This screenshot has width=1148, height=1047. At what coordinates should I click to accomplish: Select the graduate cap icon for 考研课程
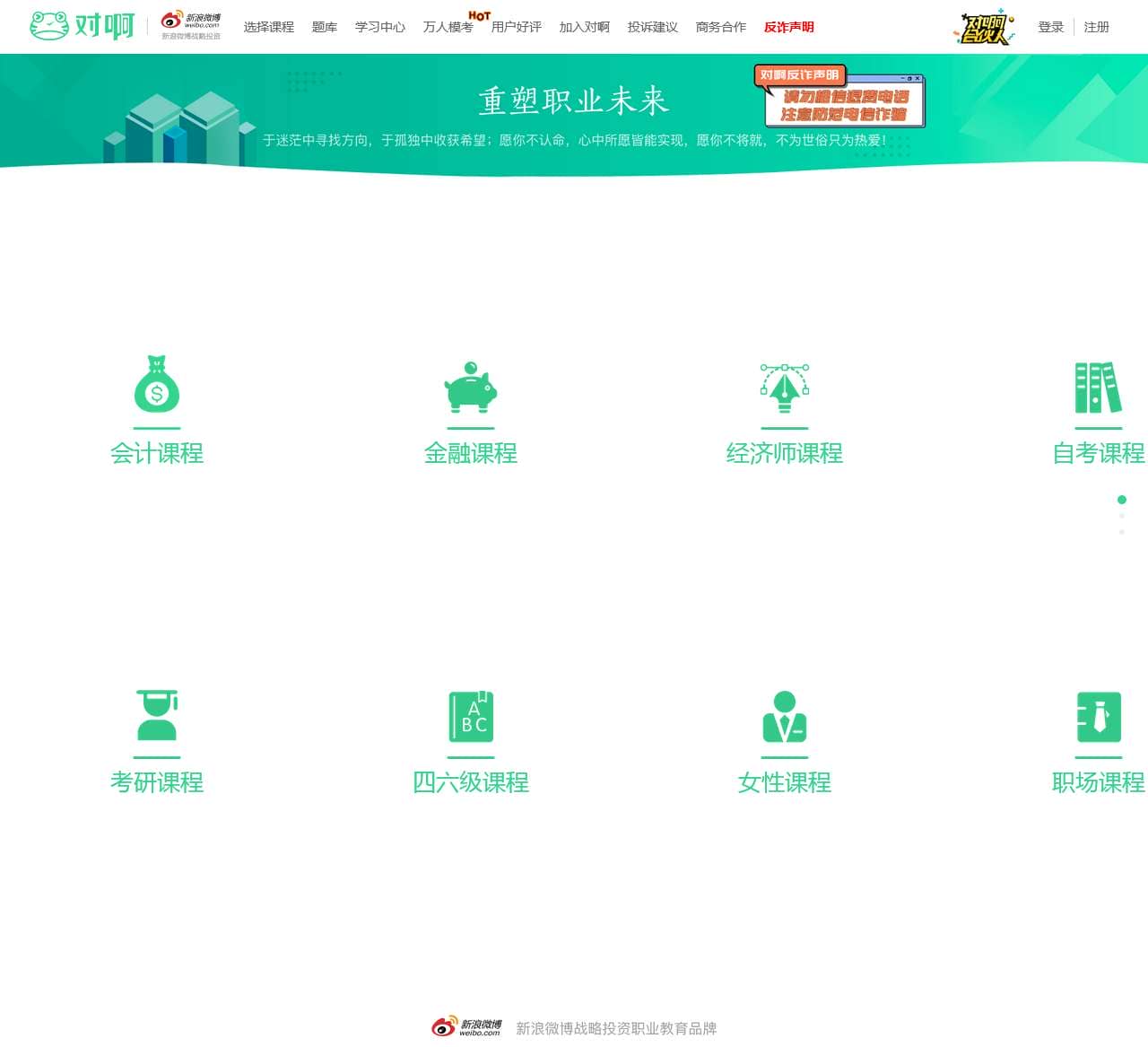[157, 716]
